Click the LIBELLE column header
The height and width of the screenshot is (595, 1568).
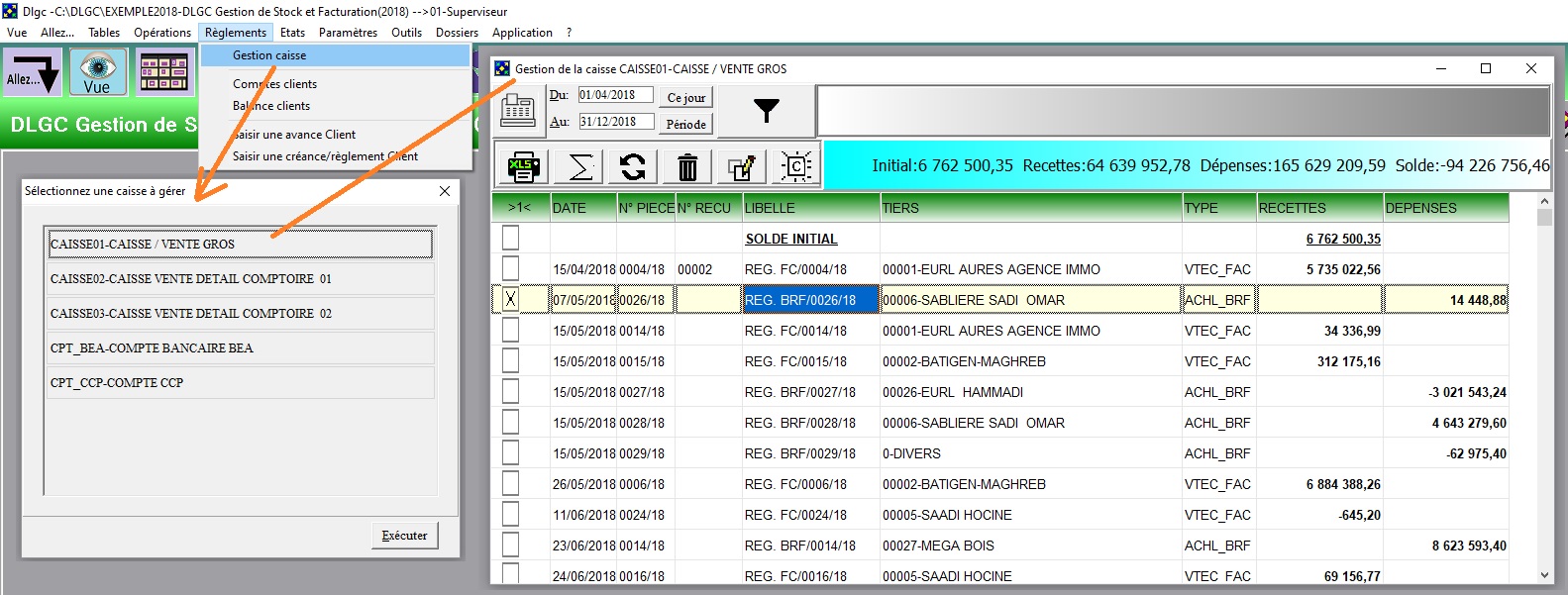point(811,208)
